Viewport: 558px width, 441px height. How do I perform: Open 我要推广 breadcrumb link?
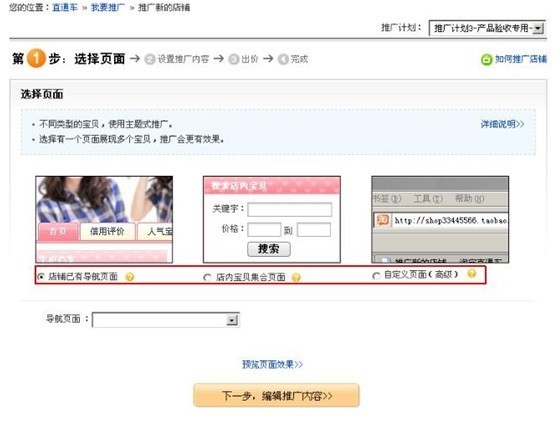(108, 7)
